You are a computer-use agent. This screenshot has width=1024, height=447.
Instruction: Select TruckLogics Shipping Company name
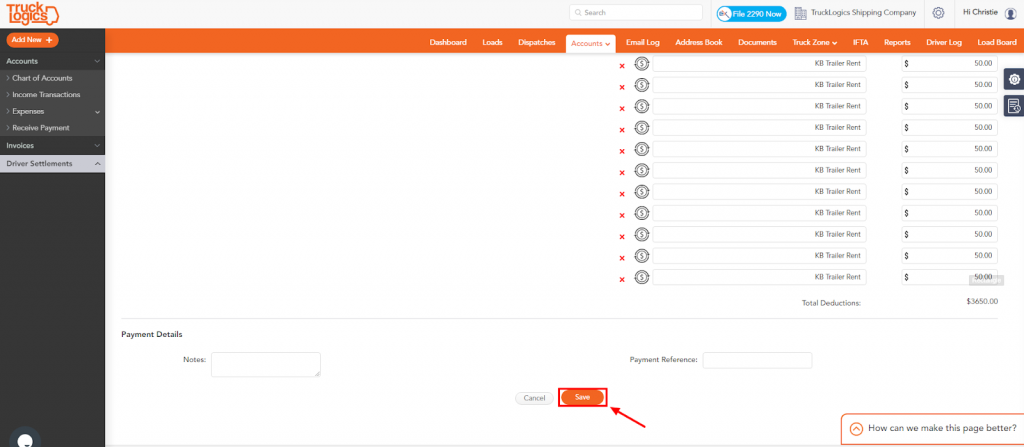point(863,12)
